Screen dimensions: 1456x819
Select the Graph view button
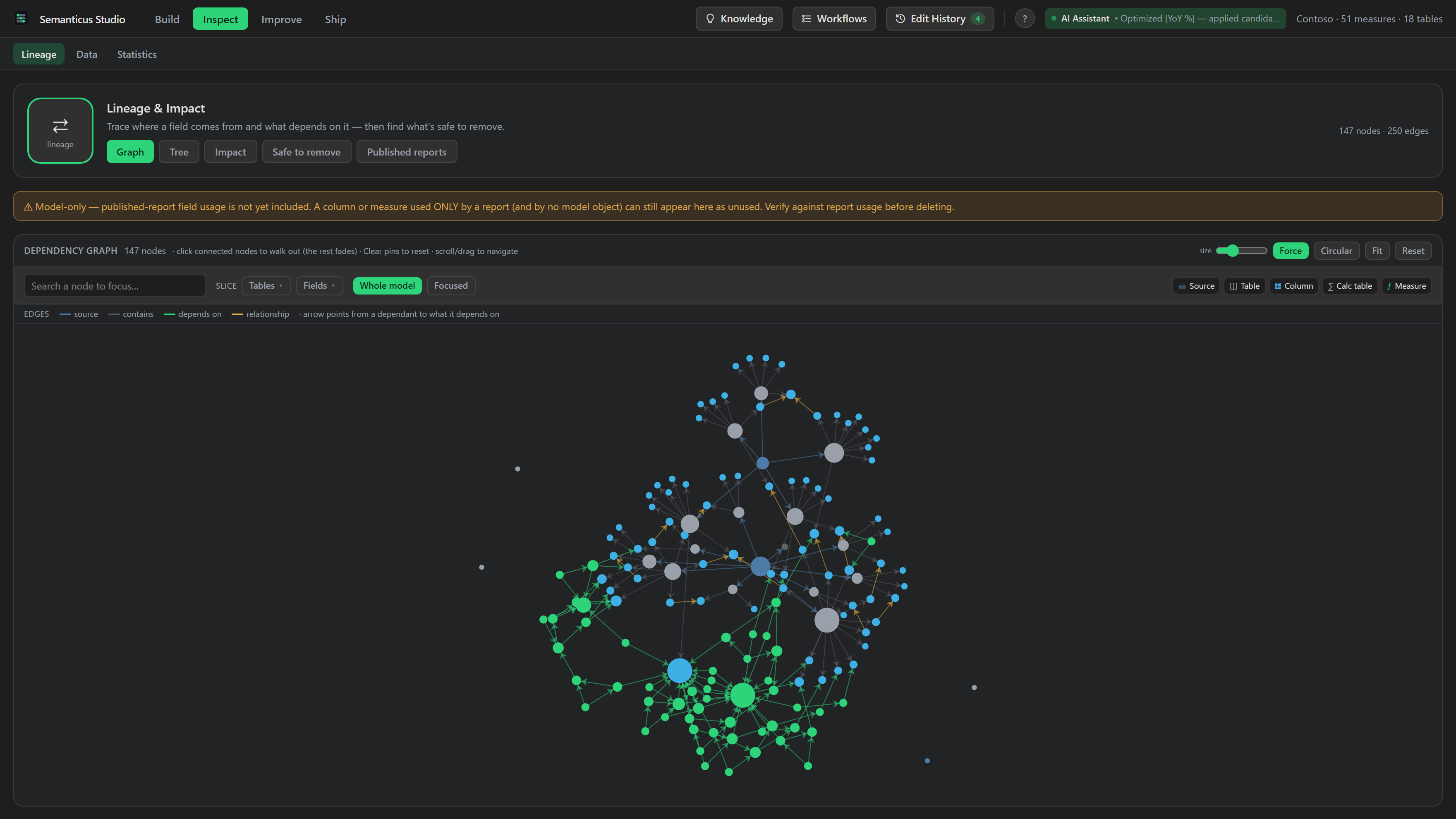(x=130, y=151)
